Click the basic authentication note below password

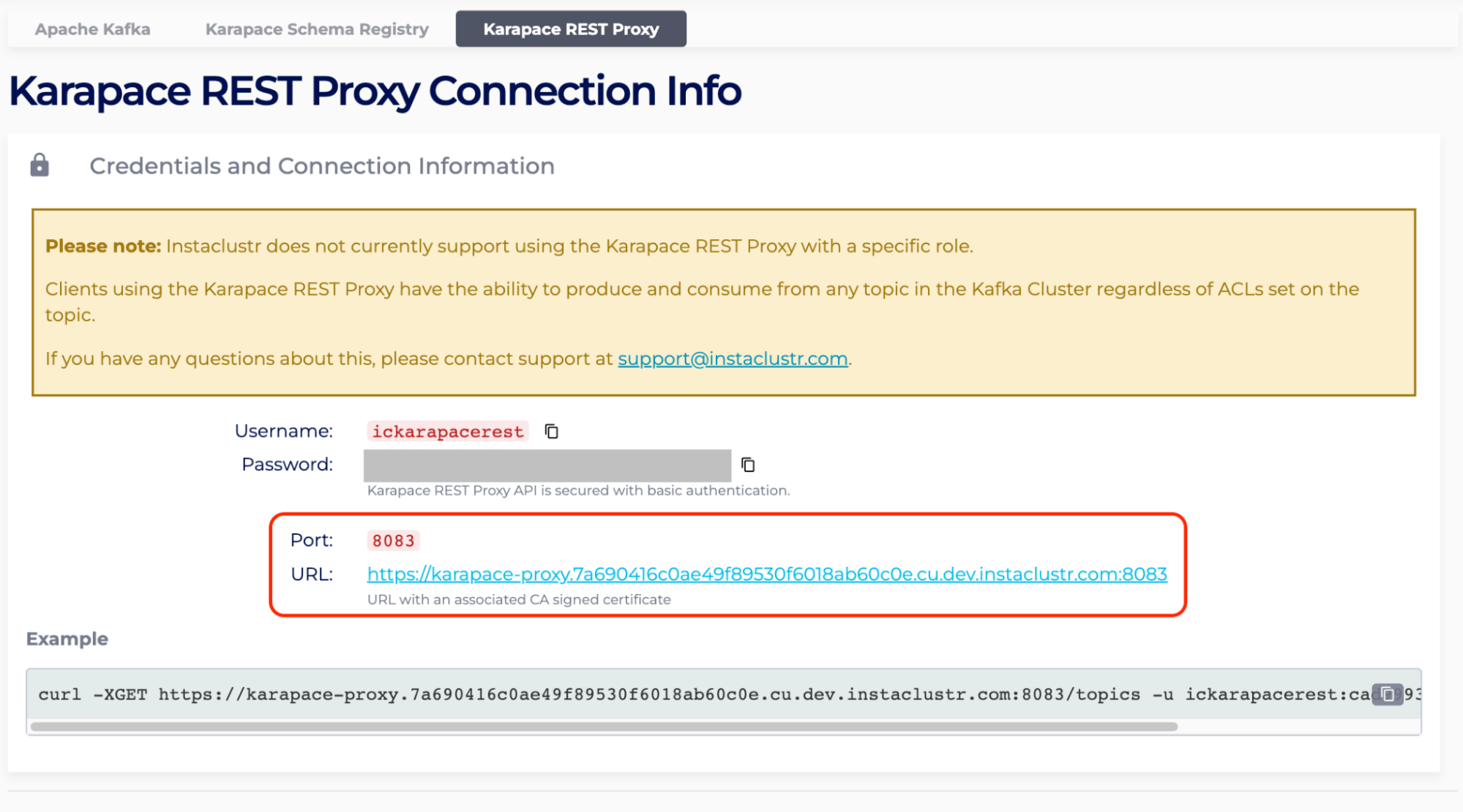[577, 490]
